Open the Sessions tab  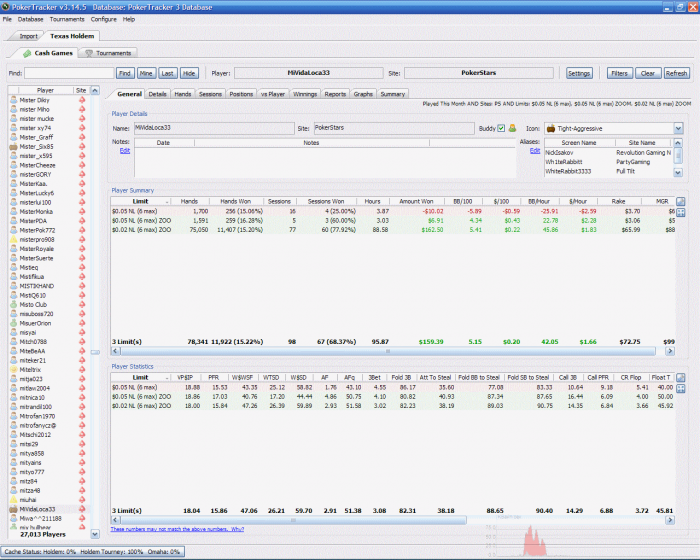210,94
